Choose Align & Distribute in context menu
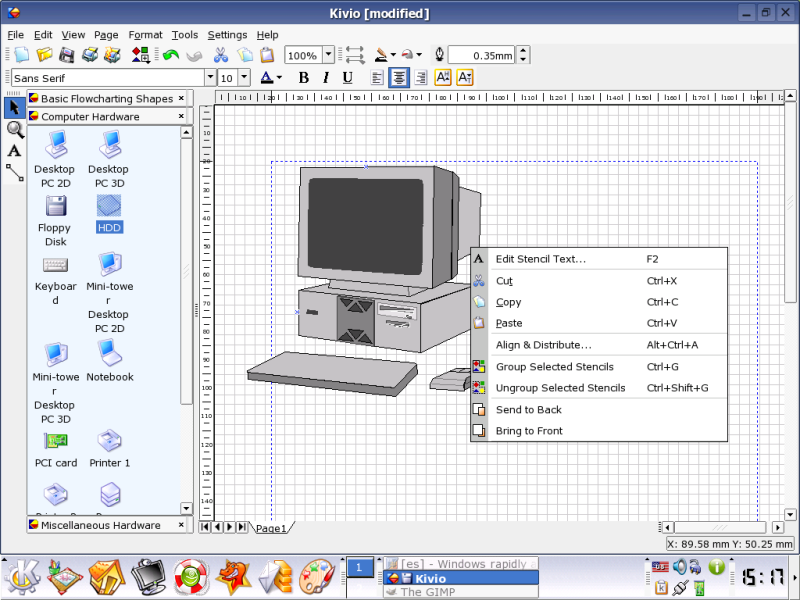This screenshot has width=800, height=600. click(599, 345)
